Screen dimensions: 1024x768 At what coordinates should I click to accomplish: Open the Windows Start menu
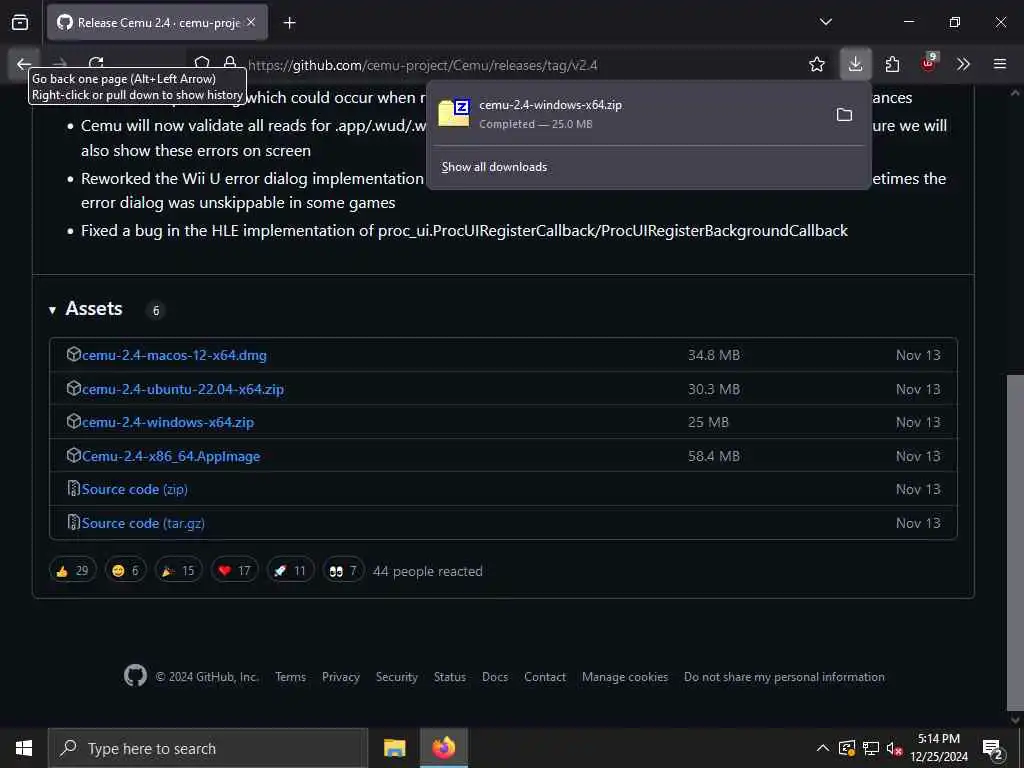tap(24, 748)
